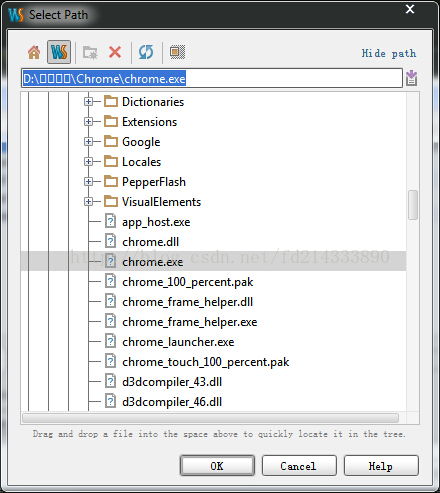Select chrome_launcher.exe file

tap(178, 342)
